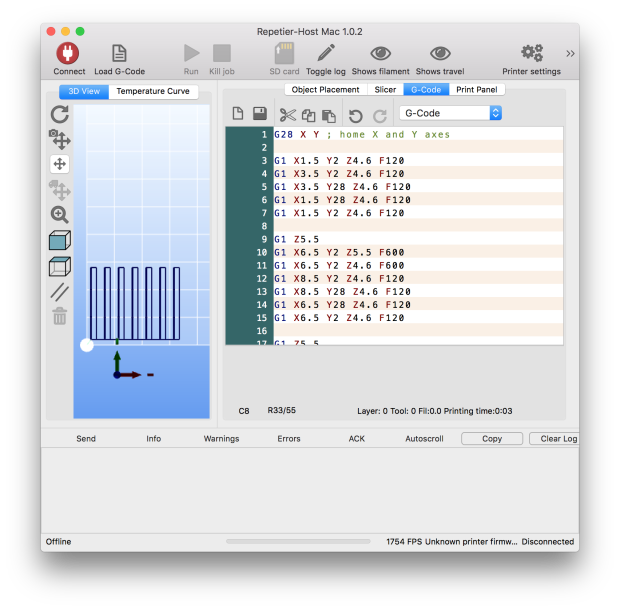Click the C8 column indicator
This screenshot has width=620, height=610.
[244, 411]
